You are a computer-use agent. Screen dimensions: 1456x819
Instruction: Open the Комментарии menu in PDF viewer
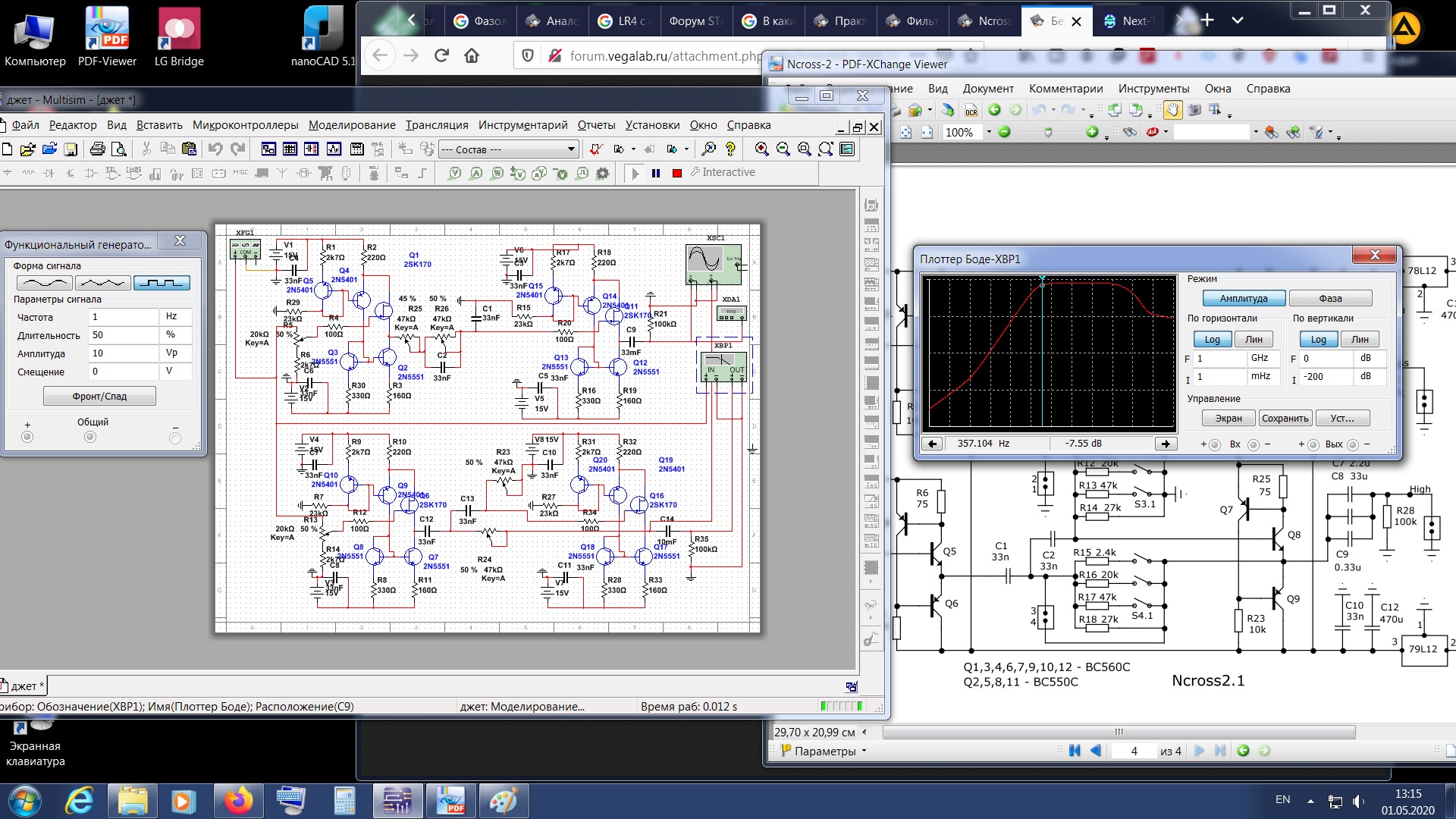pyautogui.click(x=1065, y=89)
